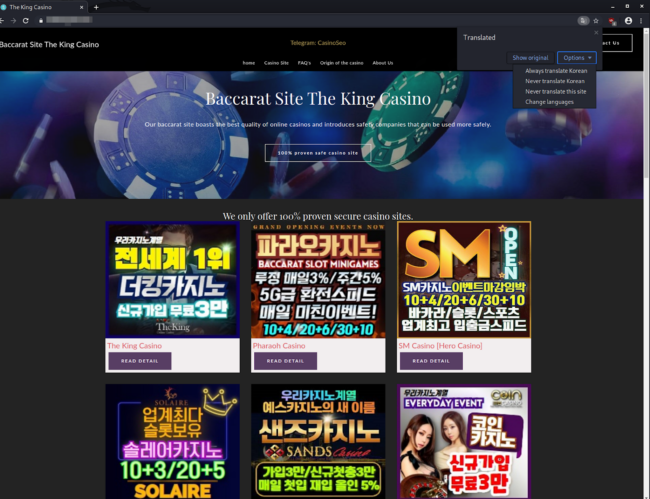Open the Pharaoh Casino banner image

pyautogui.click(x=318, y=280)
